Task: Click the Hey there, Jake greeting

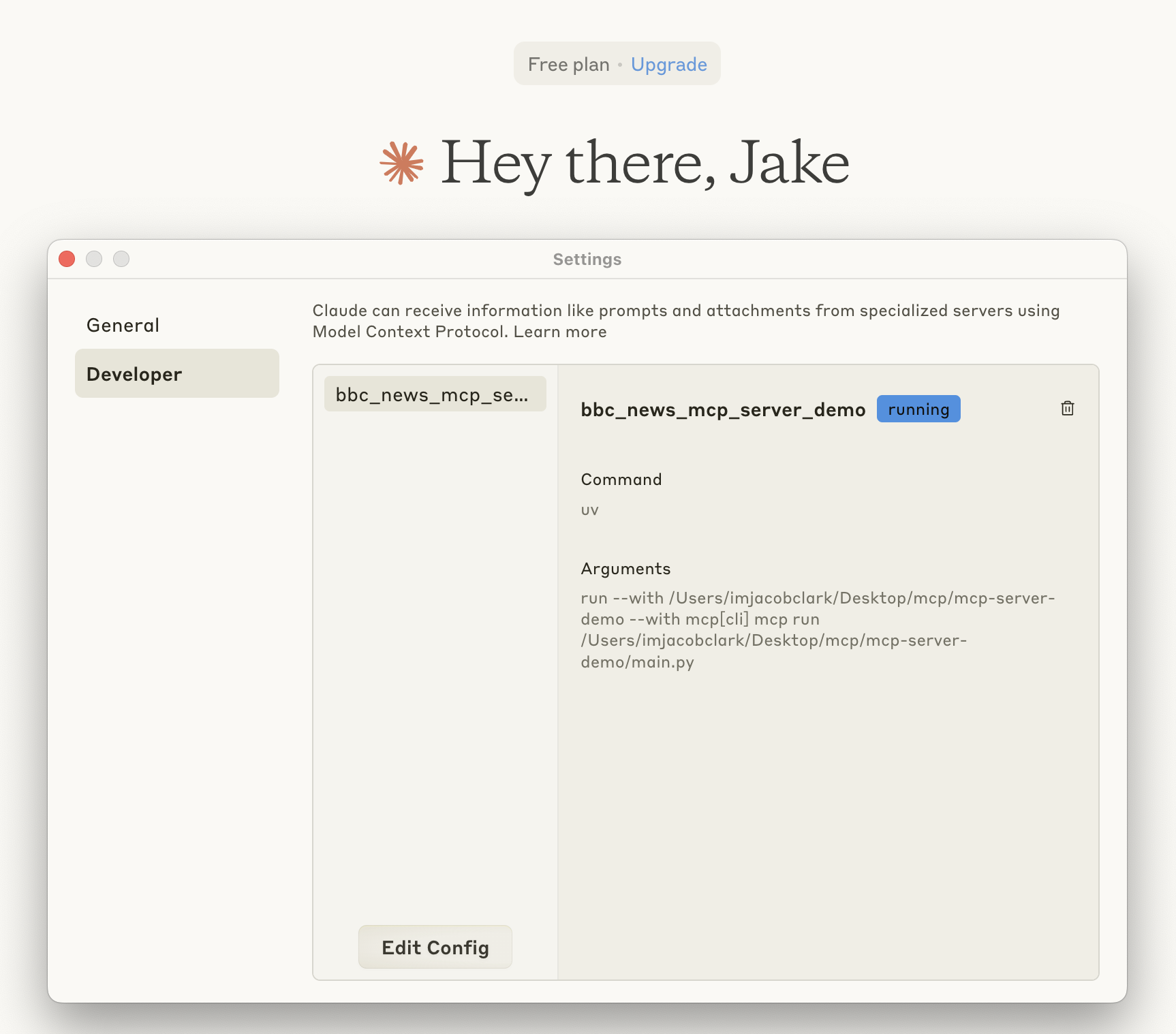Action: click(645, 163)
